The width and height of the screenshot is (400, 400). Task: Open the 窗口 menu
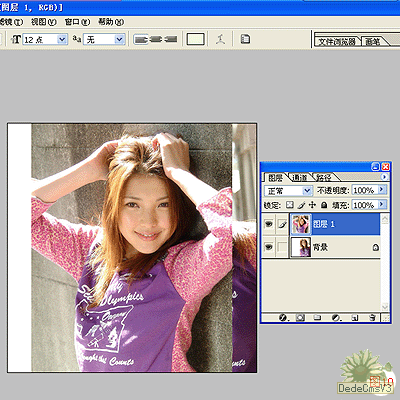[77, 22]
